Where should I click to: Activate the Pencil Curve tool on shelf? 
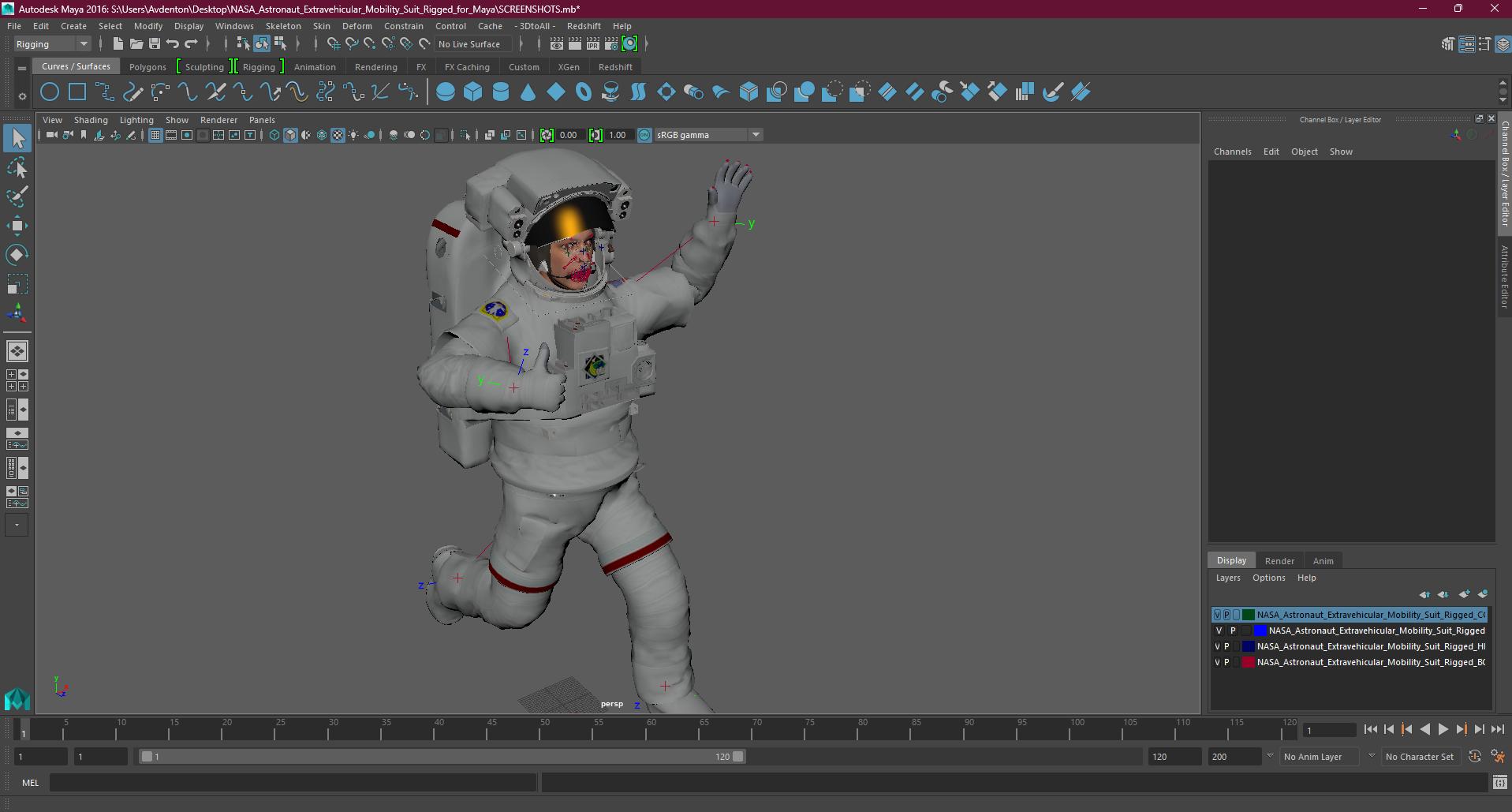133,92
